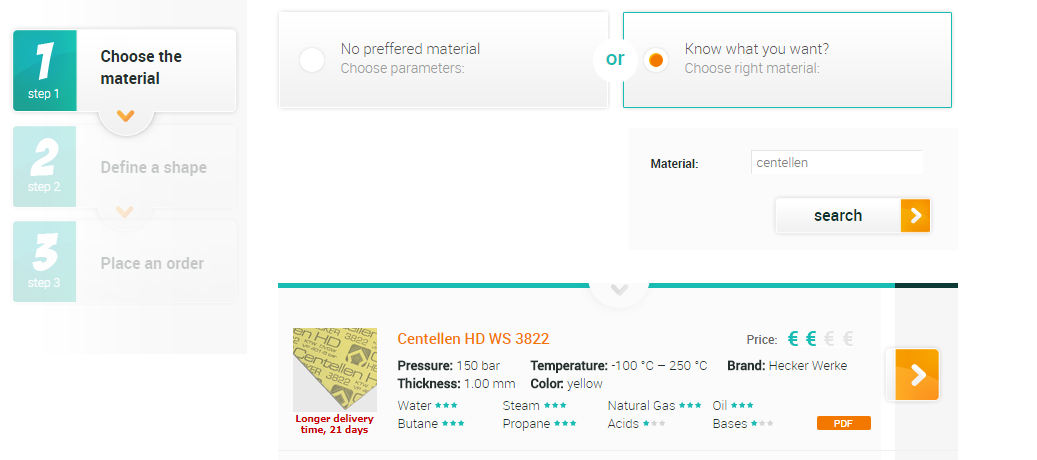Focus the Material text field
The height and width of the screenshot is (460, 1037).
pos(837,163)
